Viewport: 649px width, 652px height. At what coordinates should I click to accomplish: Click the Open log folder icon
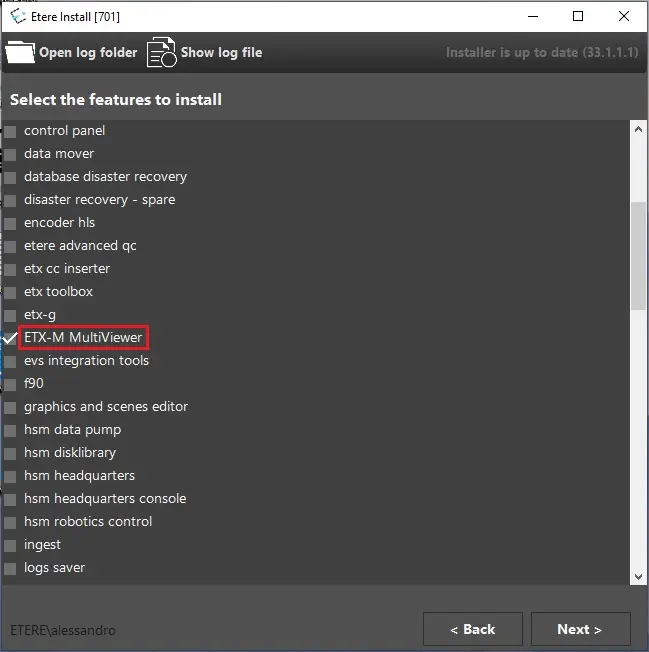point(19,53)
